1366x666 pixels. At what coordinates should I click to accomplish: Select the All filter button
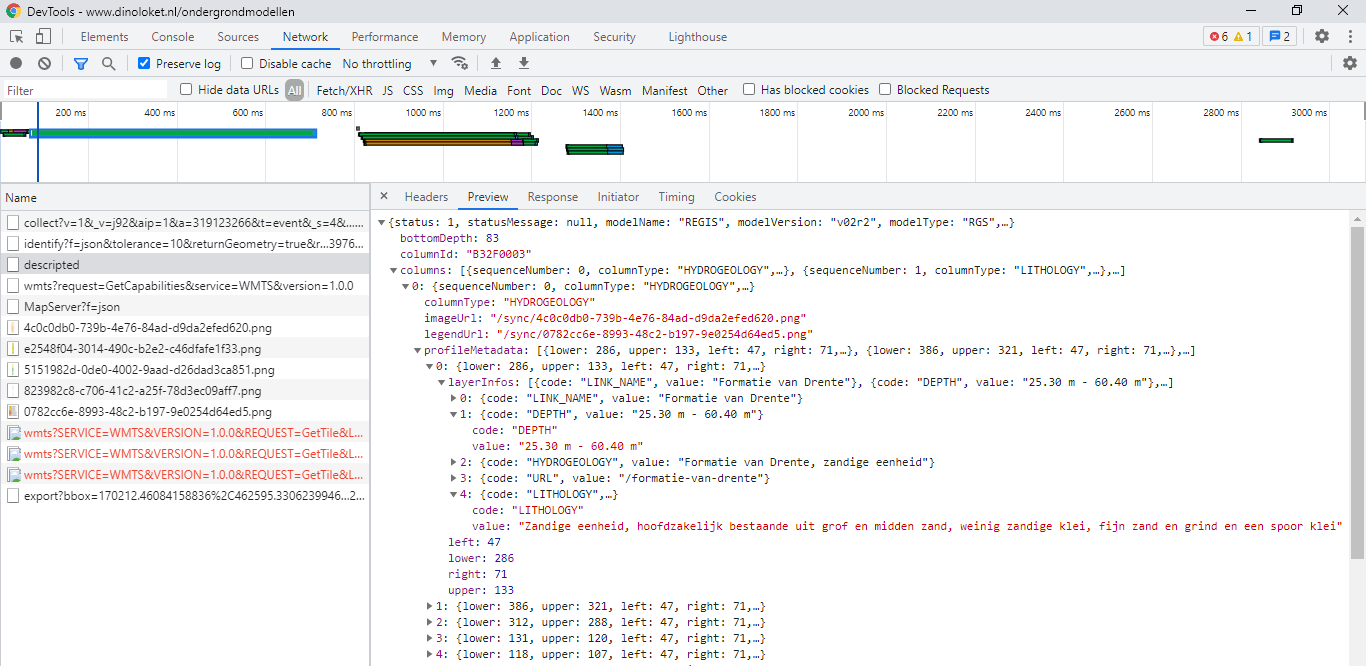(x=294, y=90)
